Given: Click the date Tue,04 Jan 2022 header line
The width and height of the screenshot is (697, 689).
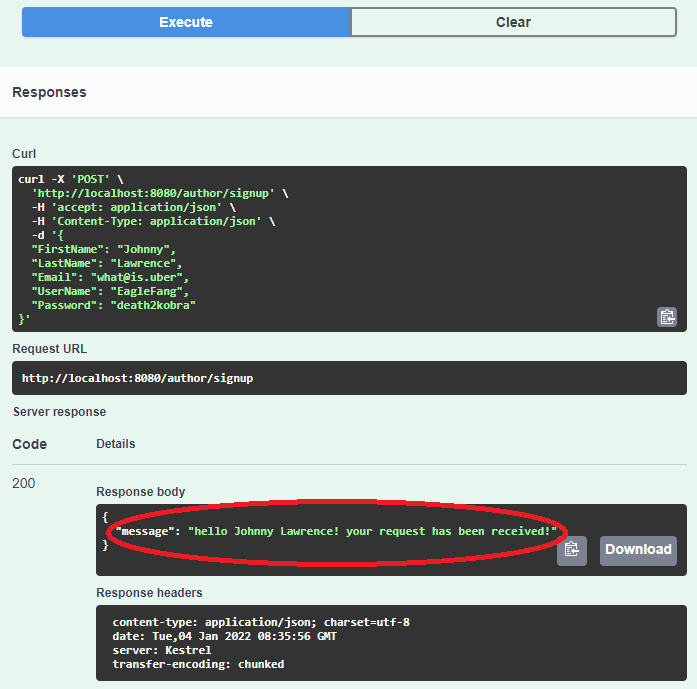Looking at the screenshot, I should (224, 636).
